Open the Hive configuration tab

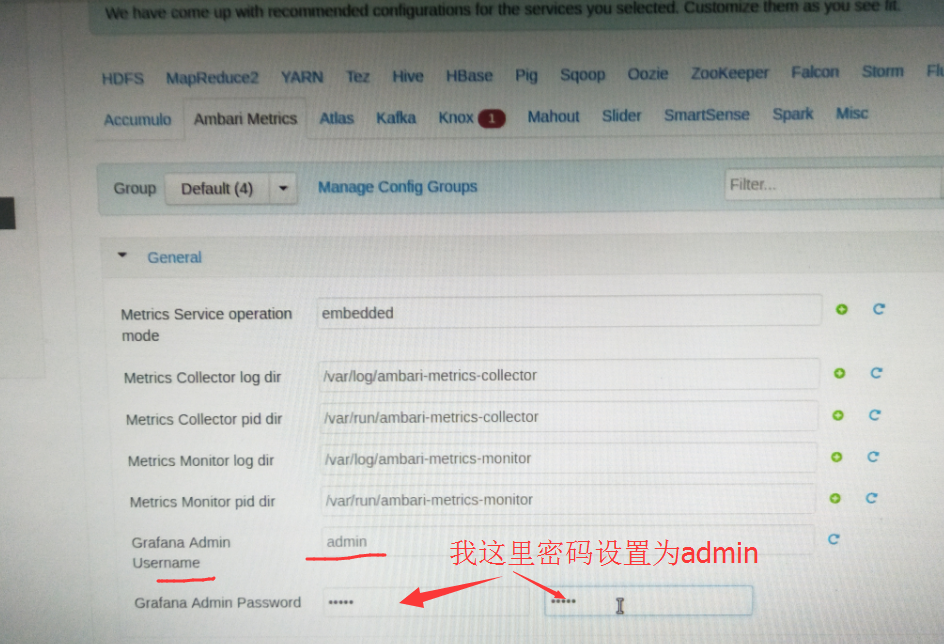pyautogui.click(x=408, y=76)
